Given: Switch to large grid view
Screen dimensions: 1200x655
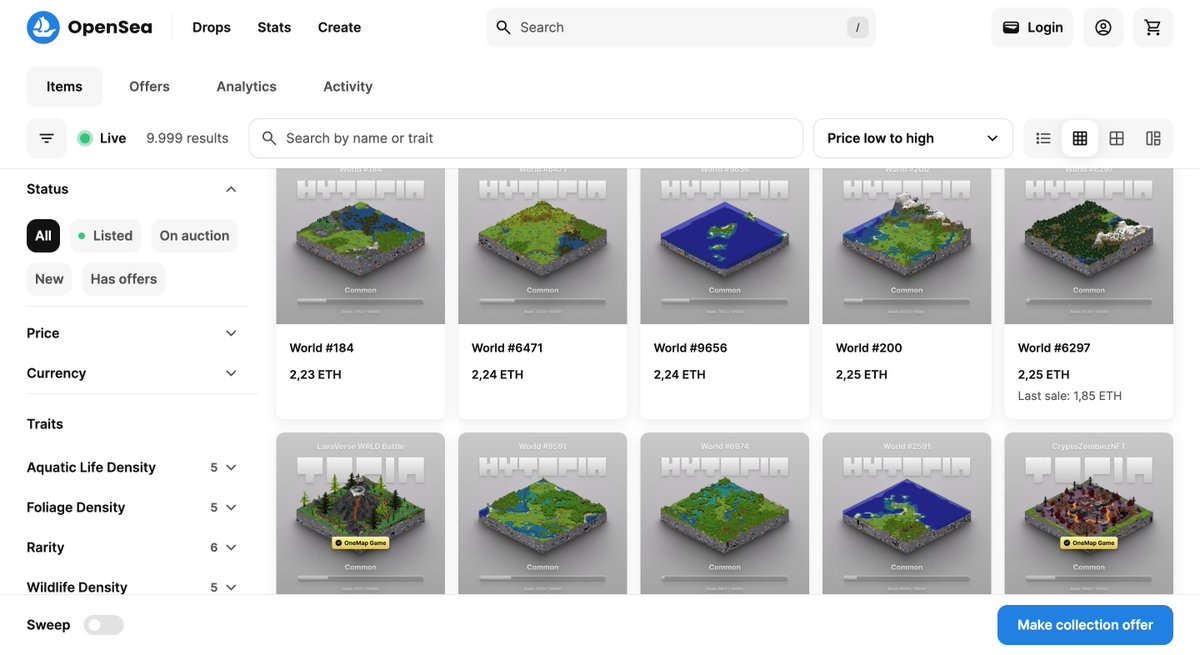Looking at the screenshot, I should tap(1117, 138).
